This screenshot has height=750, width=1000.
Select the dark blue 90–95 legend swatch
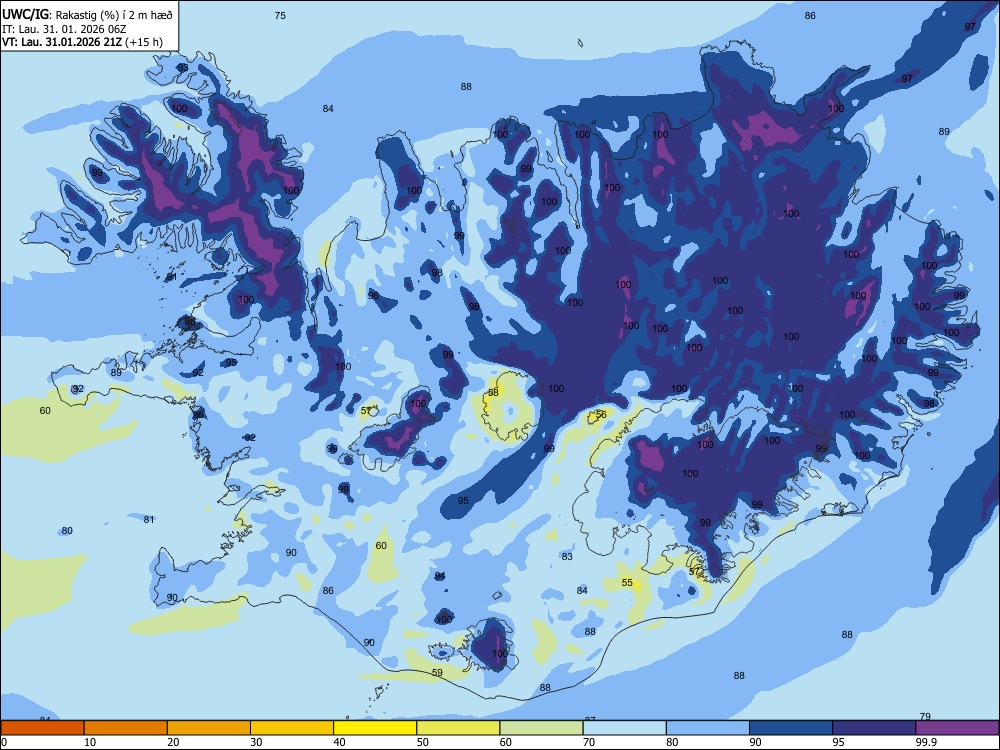pos(791,728)
